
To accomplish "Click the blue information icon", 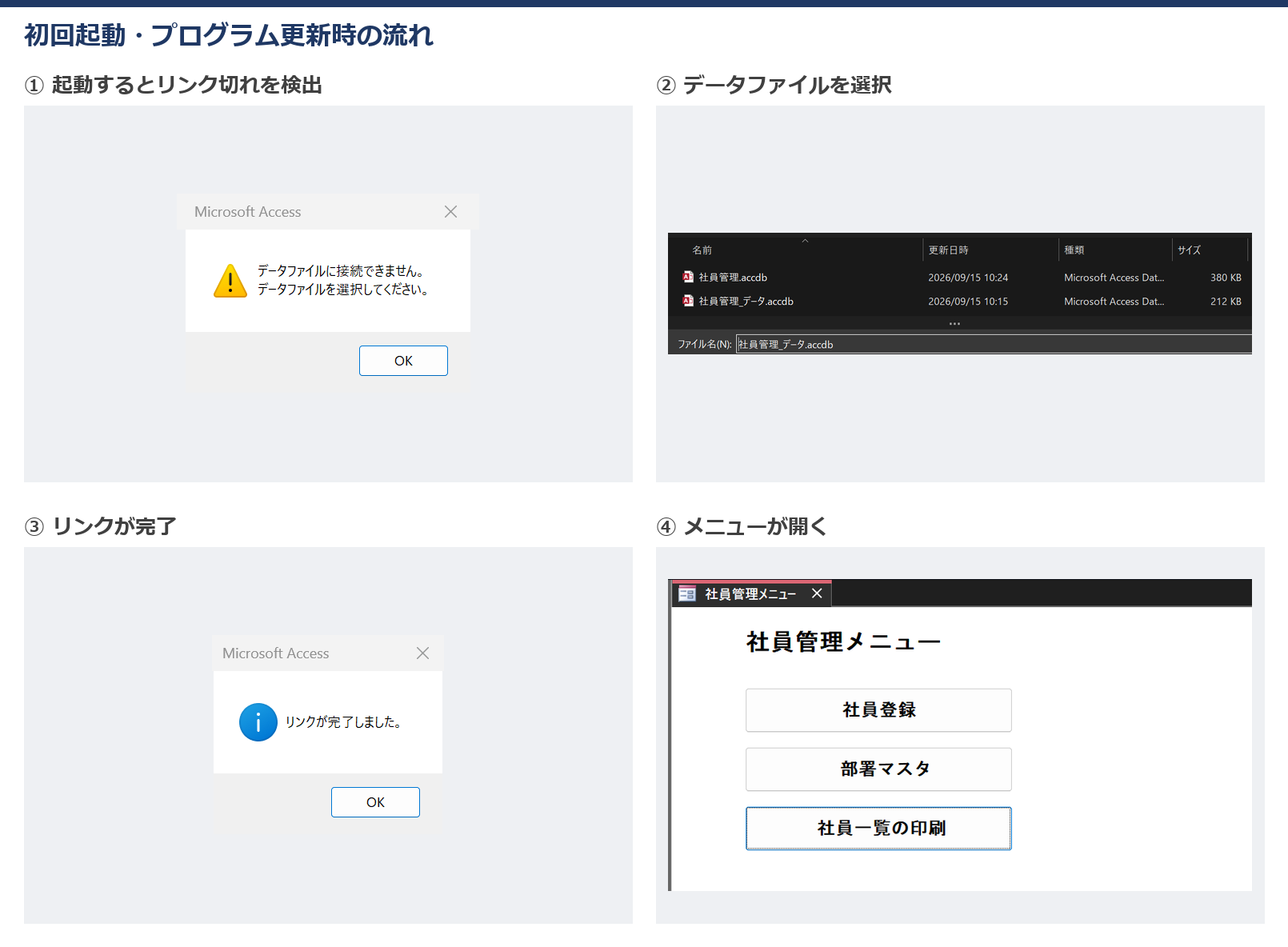I will pyautogui.click(x=258, y=722).
